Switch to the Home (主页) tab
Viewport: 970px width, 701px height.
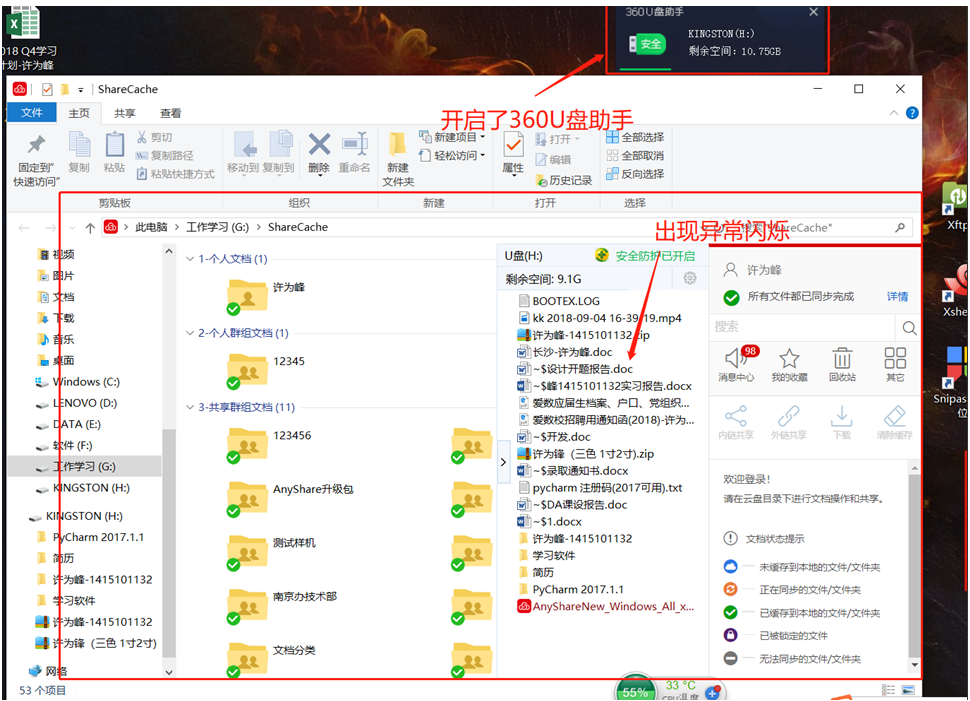pyautogui.click(x=79, y=113)
